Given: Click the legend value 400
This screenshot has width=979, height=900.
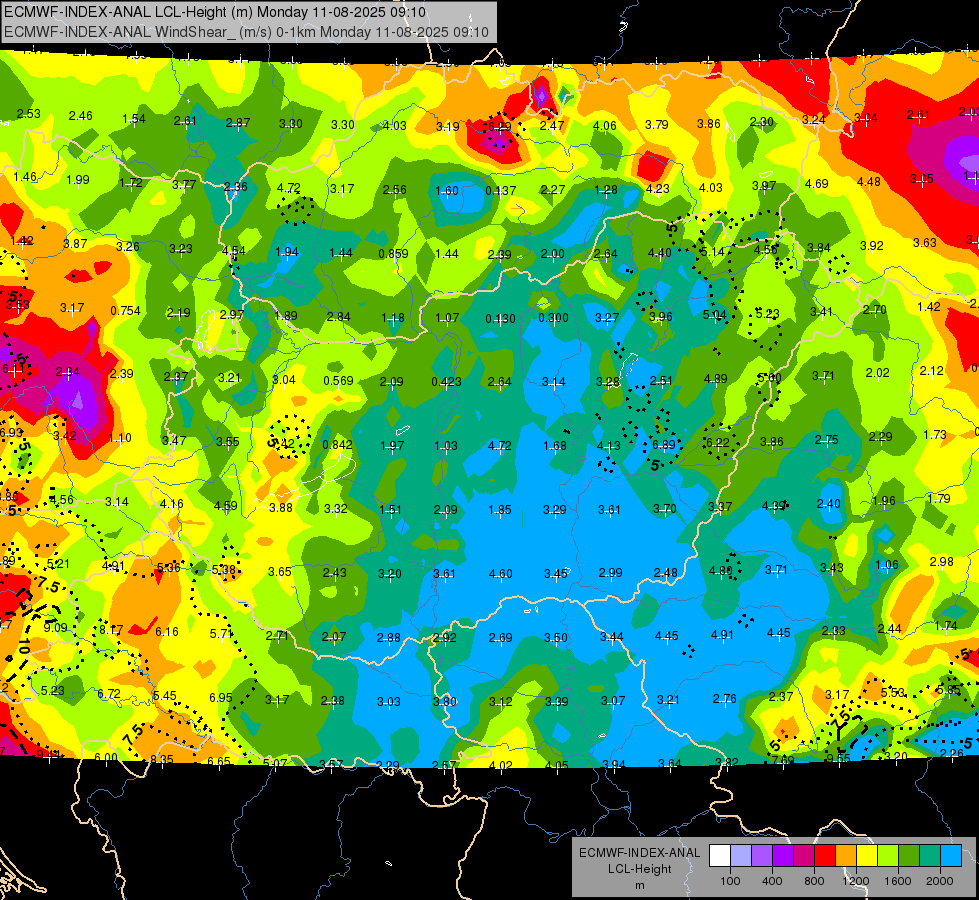Looking at the screenshot, I should 772,881.
